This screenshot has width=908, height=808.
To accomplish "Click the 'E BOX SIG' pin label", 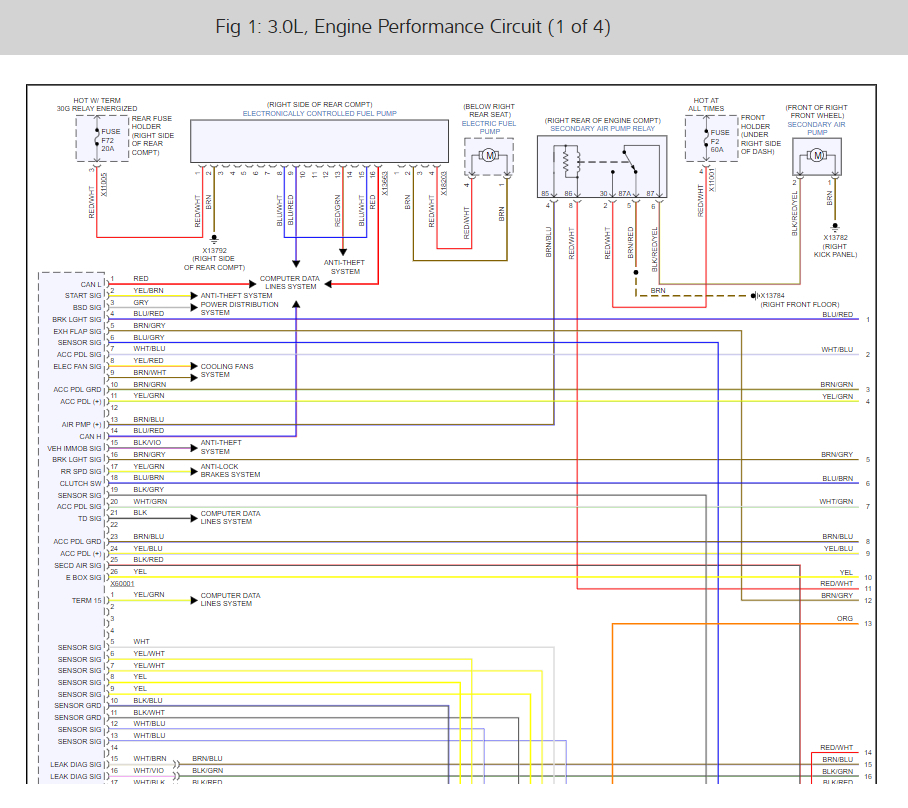I will pos(83,577).
